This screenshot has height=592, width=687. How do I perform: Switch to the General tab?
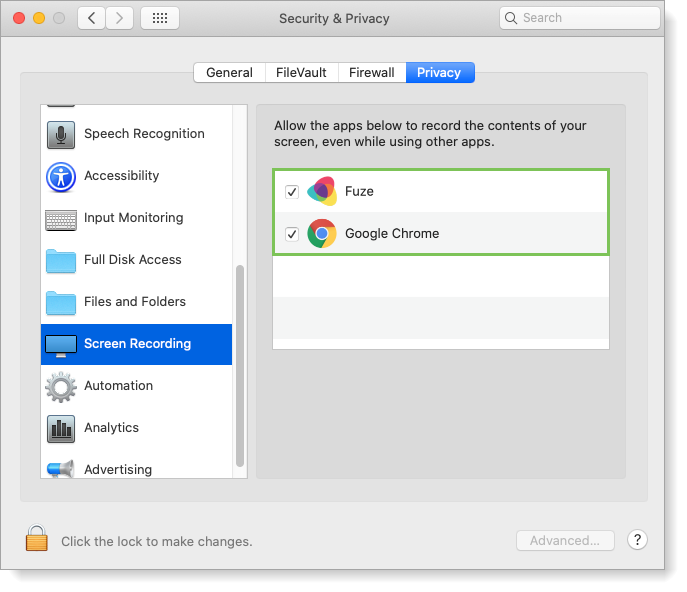point(230,72)
